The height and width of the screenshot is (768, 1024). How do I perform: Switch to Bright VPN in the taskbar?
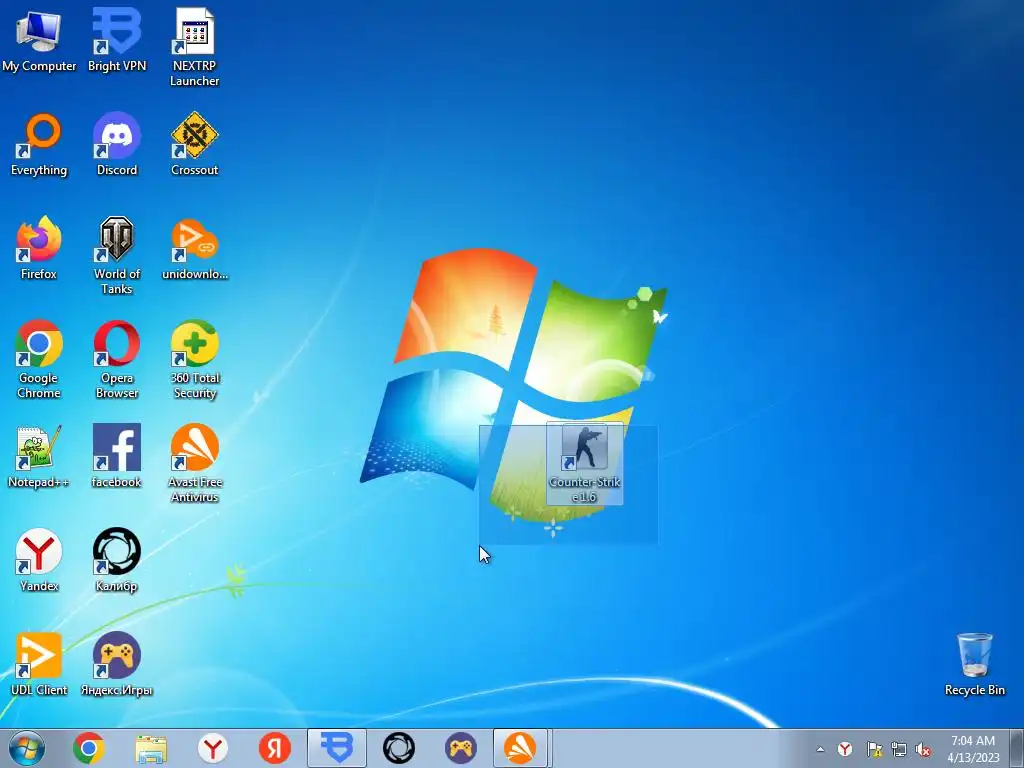[x=337, y=748]
